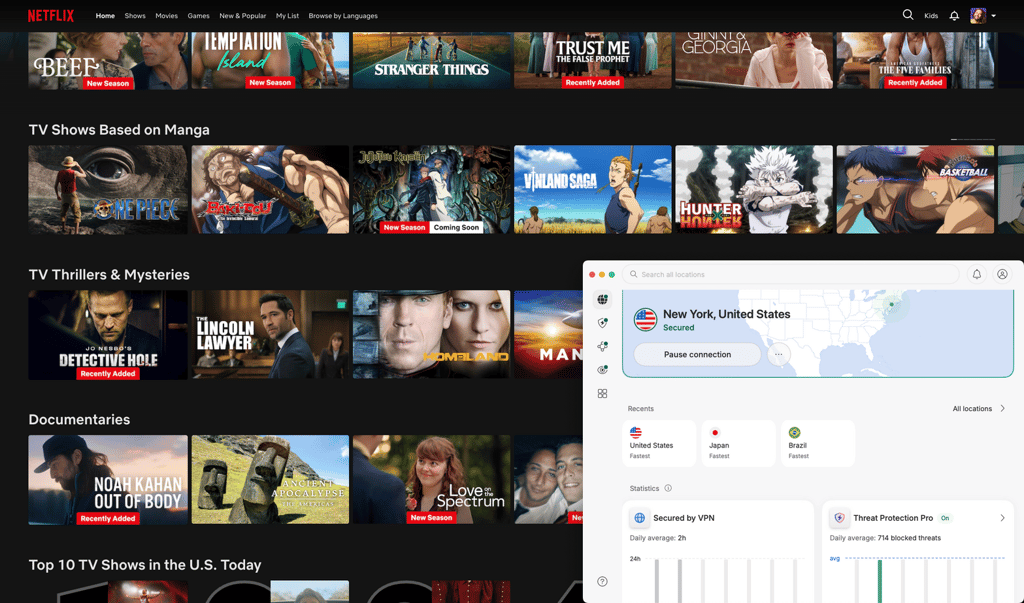Screen dimensions: 1024x603
Task: Open the apps grid sidebar icon
Action: 602,393
